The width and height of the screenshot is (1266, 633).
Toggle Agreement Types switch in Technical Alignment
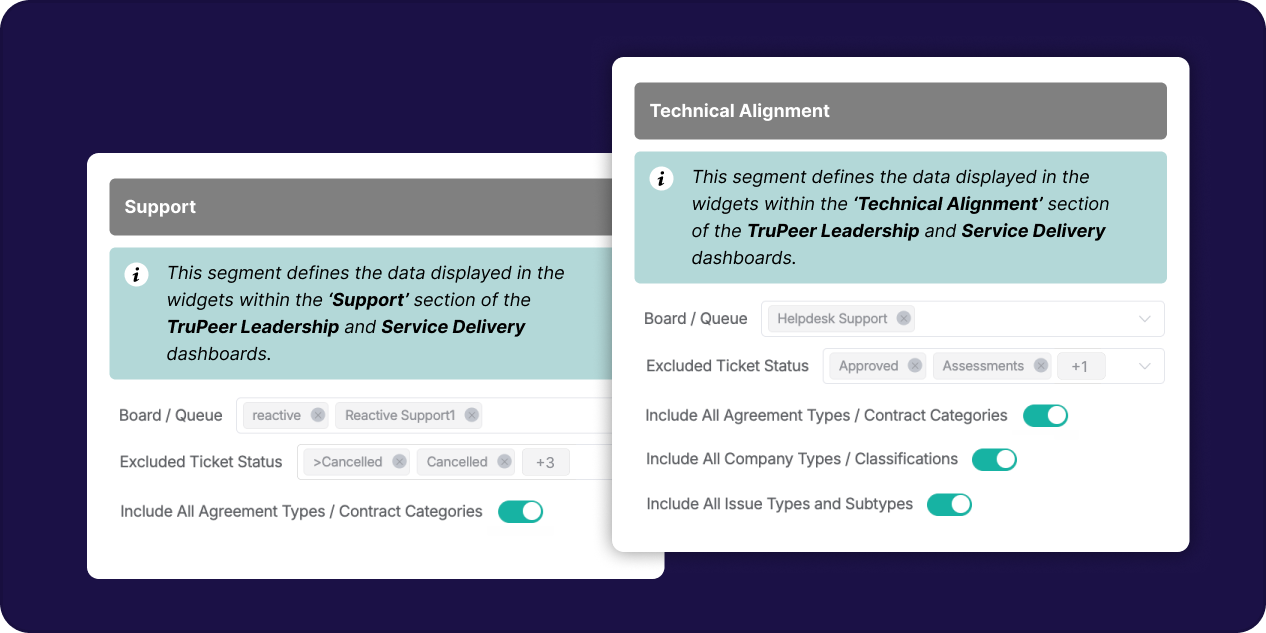click(1045, 415)
